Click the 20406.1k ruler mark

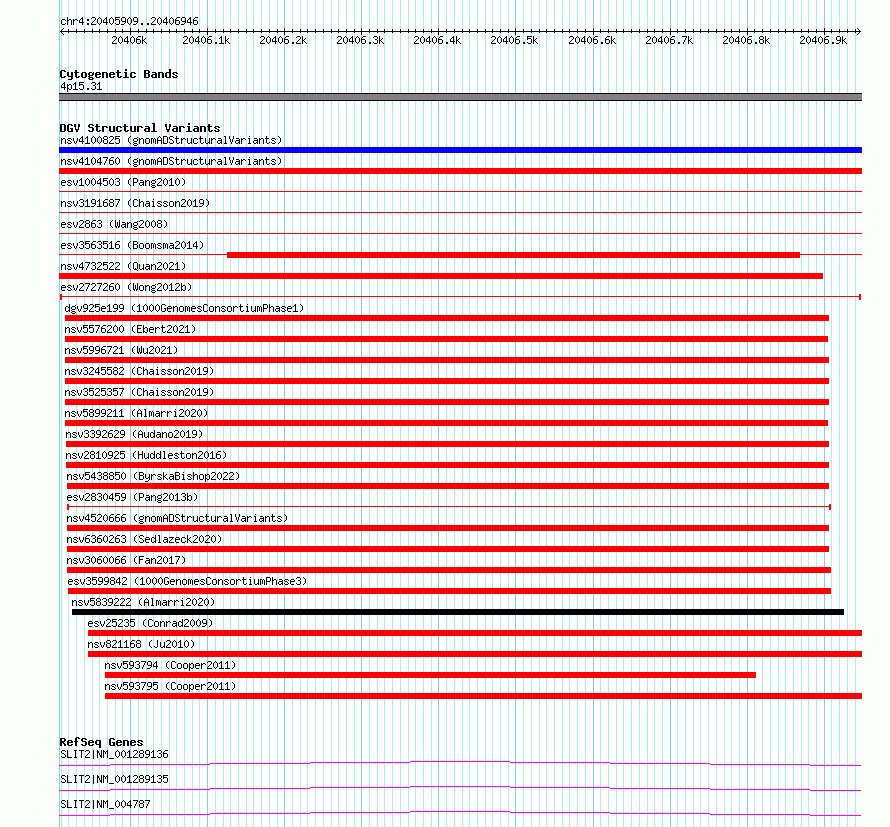click(x=206, y=40)
